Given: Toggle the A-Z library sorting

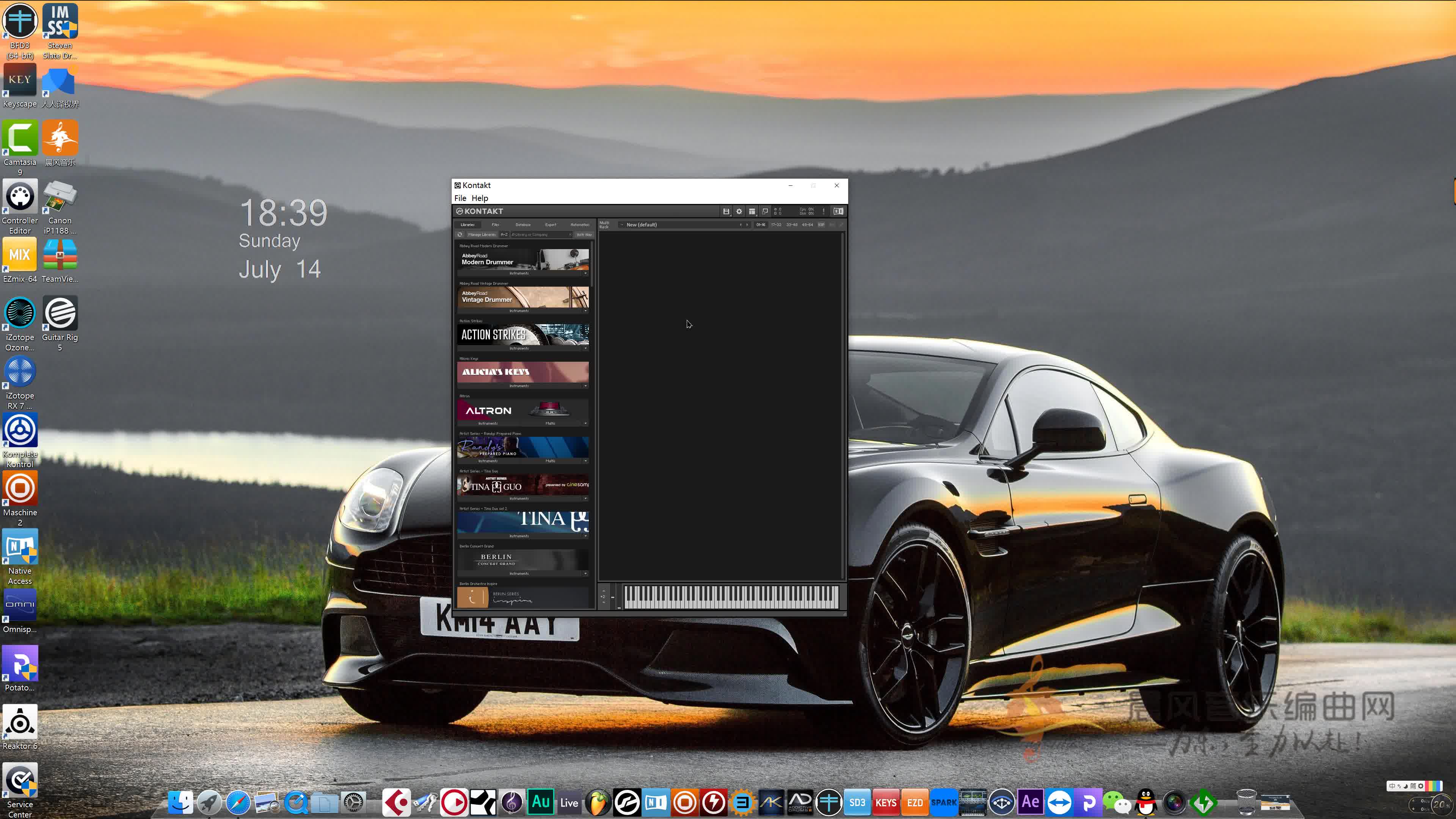Looking at the screenshot, I should [x=504, y=235].
